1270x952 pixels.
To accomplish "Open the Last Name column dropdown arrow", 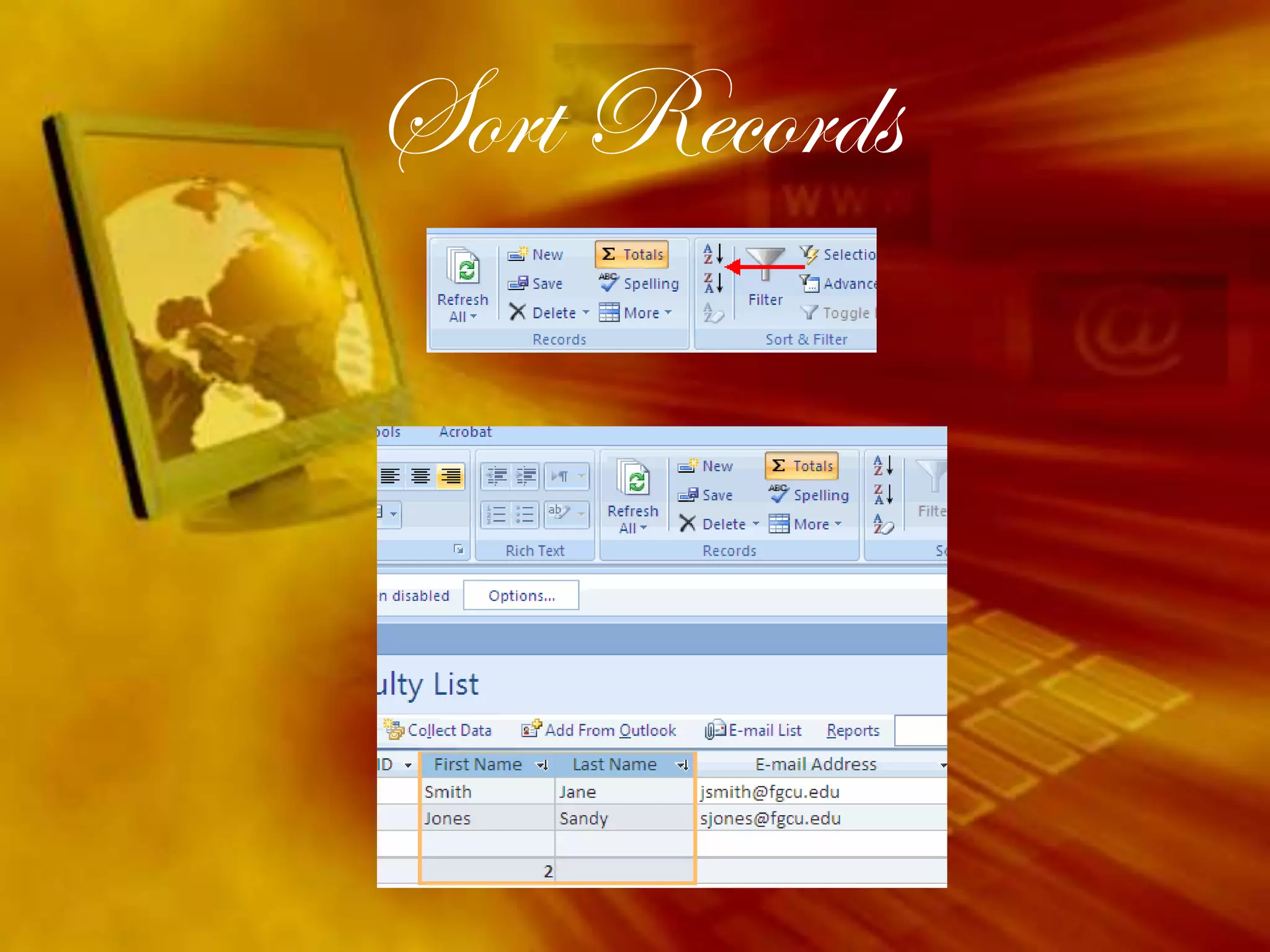I will (682, 765).
